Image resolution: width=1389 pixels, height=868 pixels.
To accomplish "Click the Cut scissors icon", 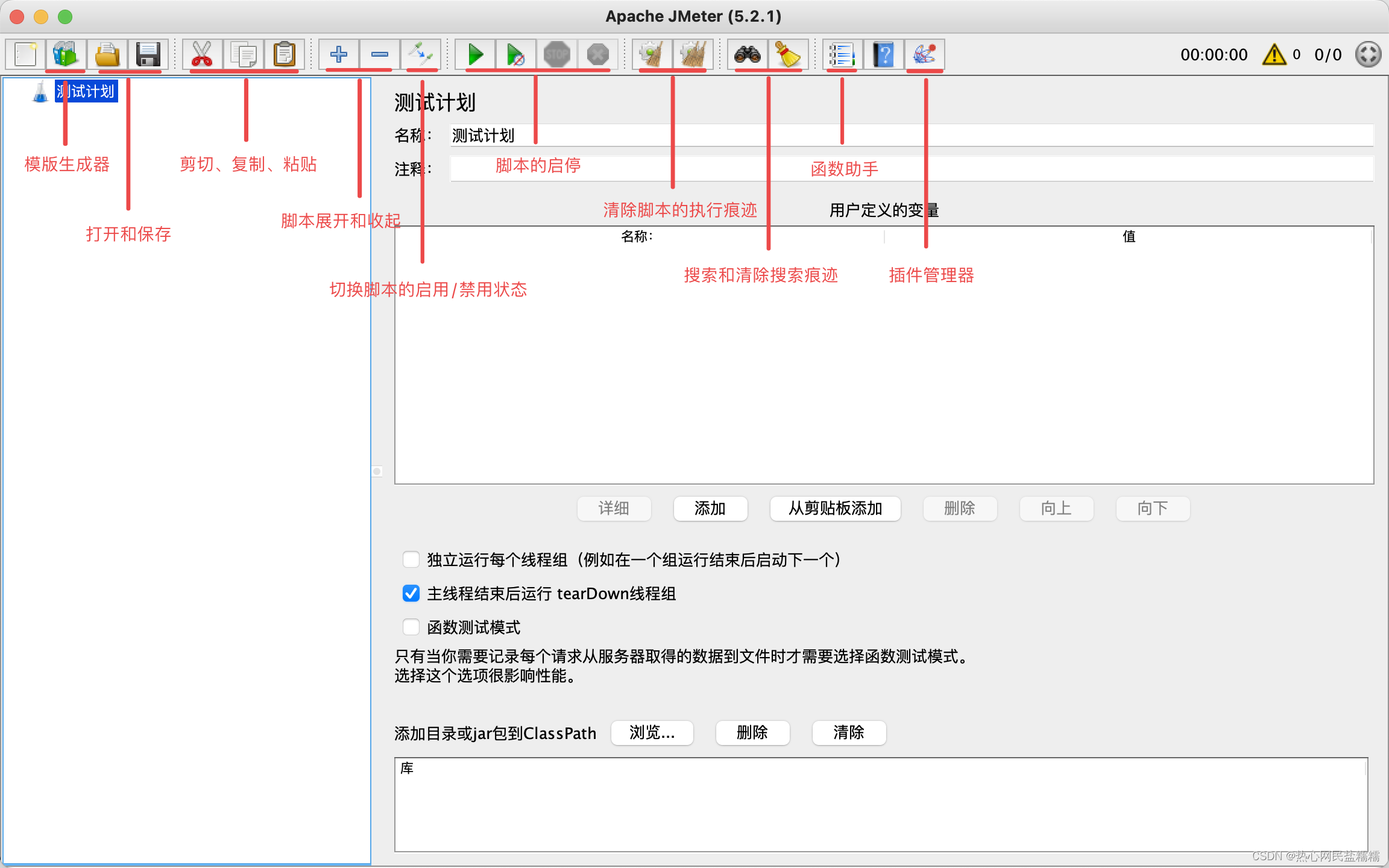I will (202, 54).
